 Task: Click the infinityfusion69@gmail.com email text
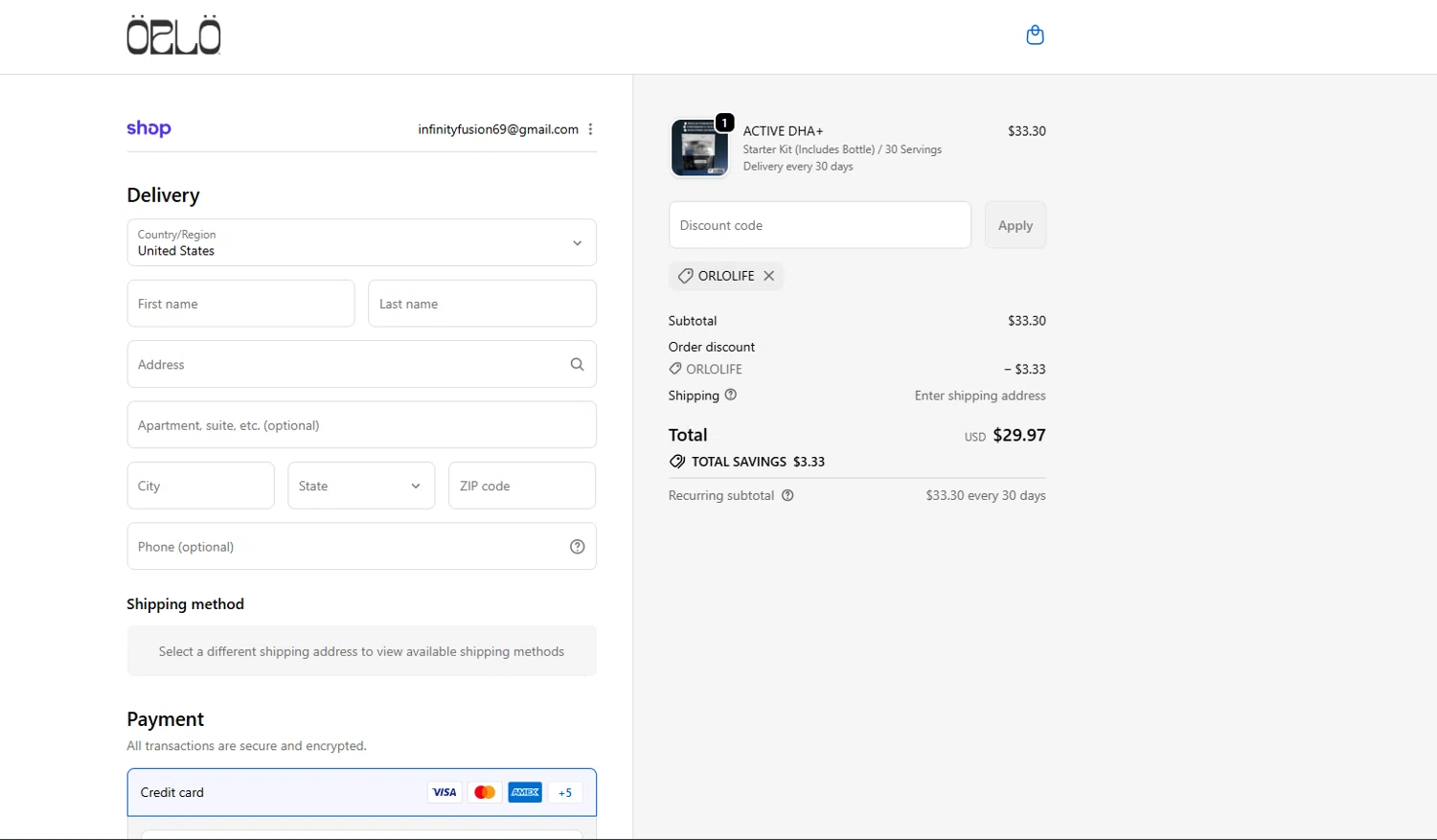pos(498,129)
